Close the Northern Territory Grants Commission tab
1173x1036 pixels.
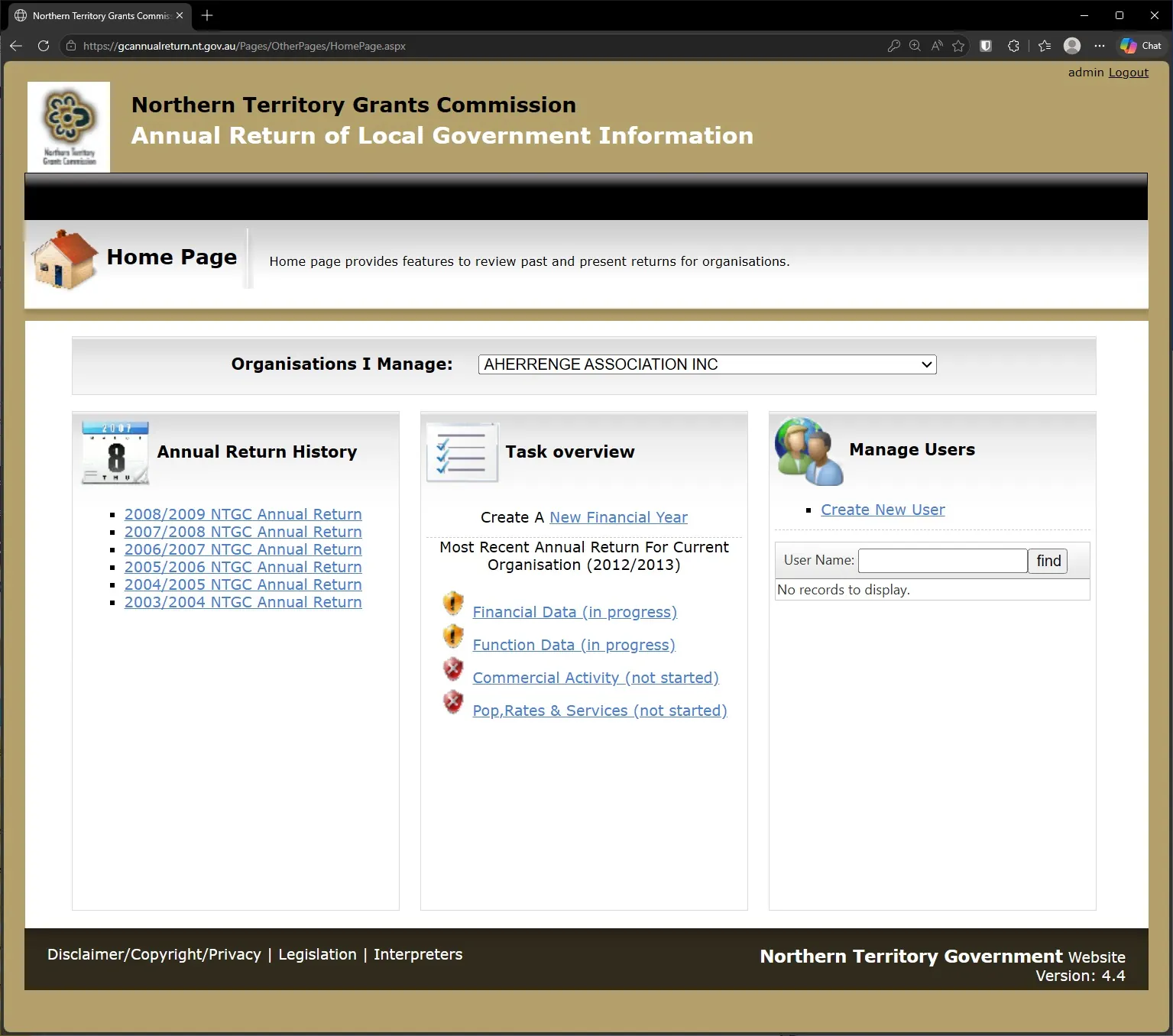(x=180, y=15)
